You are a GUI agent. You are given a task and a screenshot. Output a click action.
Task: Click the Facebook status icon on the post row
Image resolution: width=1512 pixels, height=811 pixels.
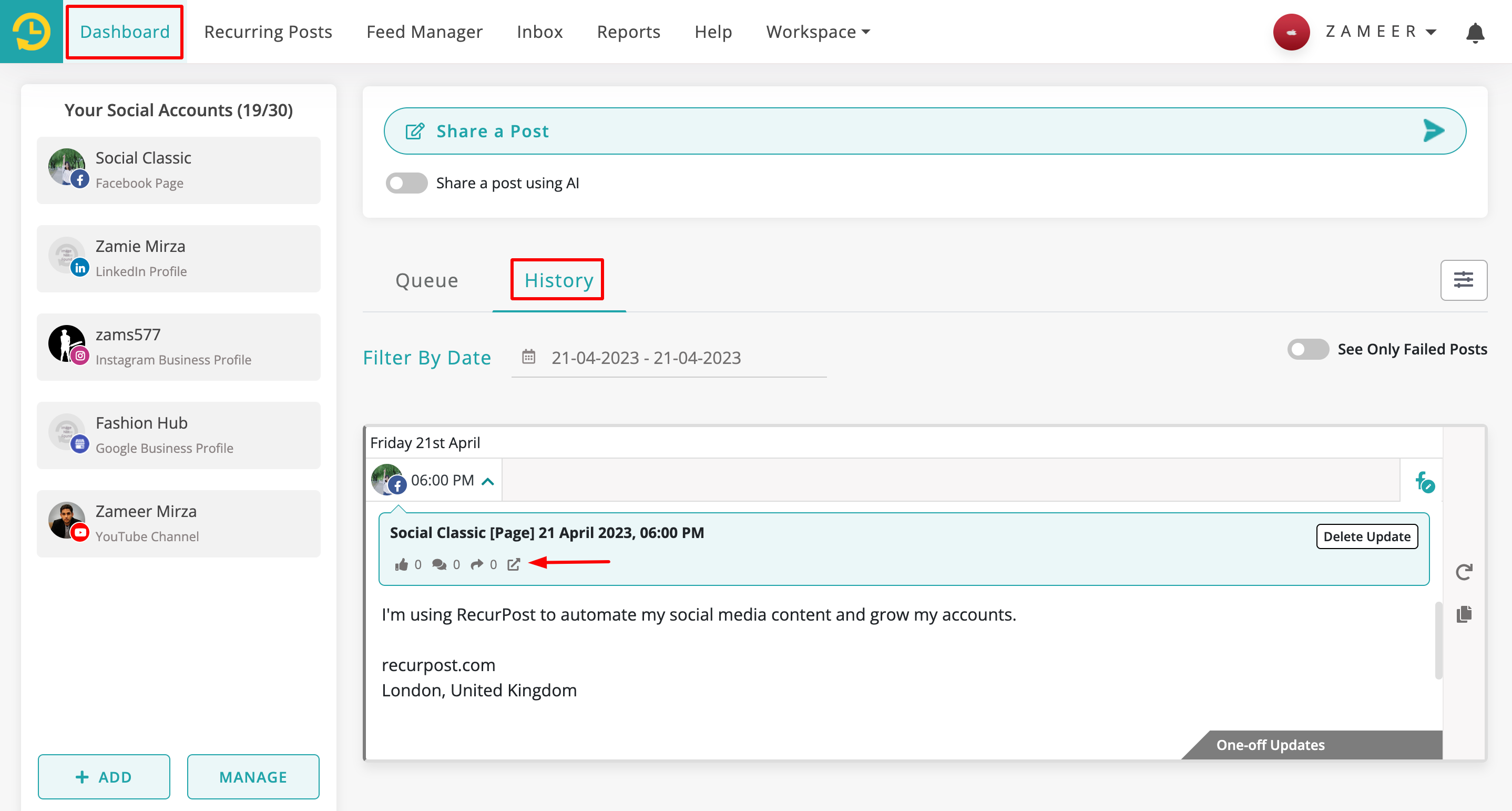click(x=1425, y=482)
